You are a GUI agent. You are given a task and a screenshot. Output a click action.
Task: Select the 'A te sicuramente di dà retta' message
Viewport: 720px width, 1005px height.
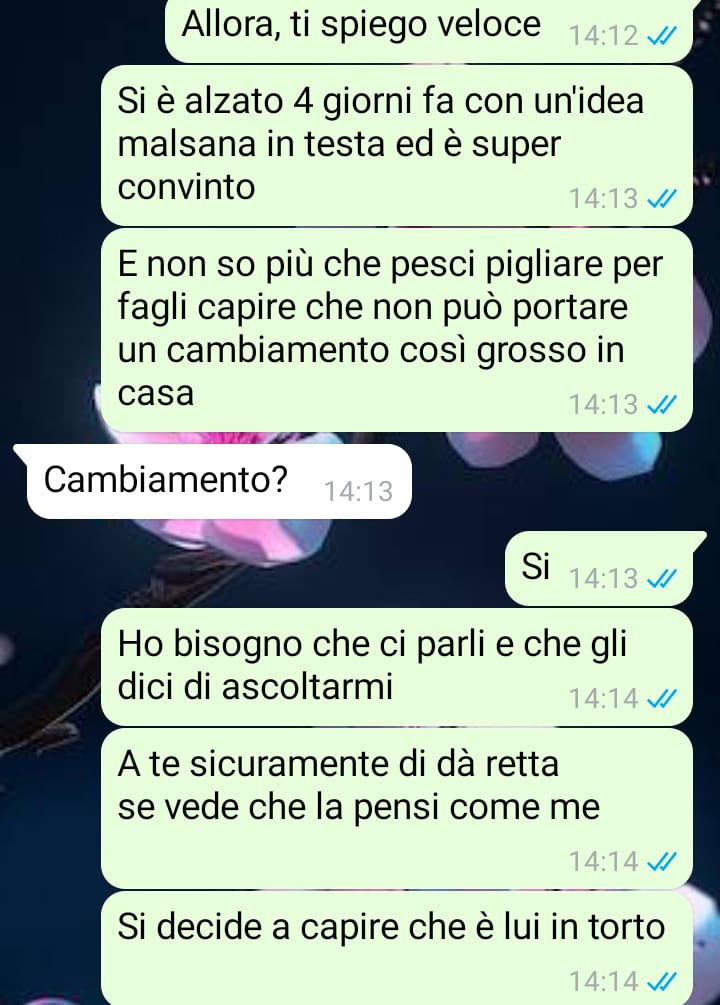[x=397, y=809]
